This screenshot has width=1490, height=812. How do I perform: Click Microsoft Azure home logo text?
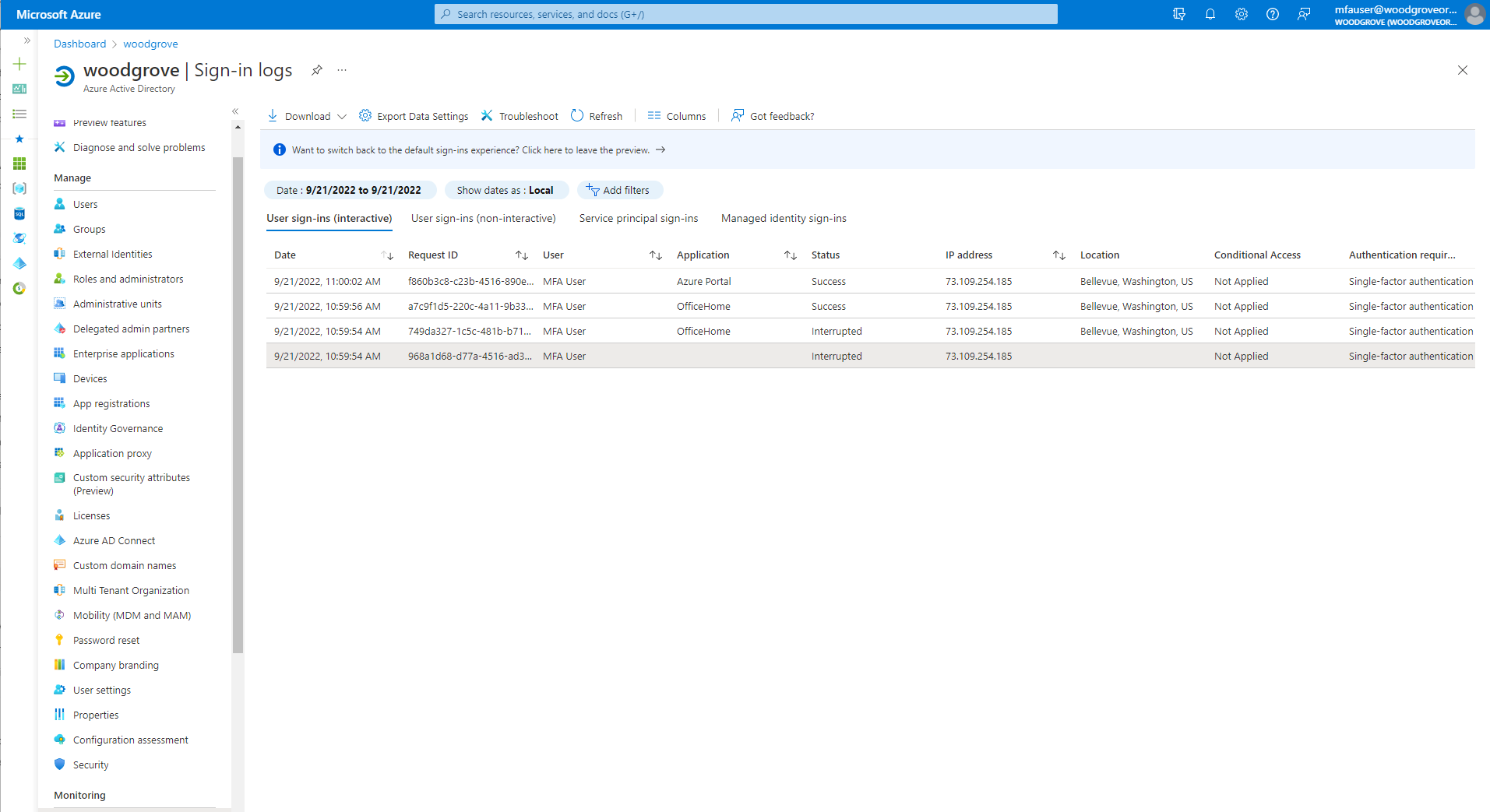pyautogui.click(x=58, y=14)
